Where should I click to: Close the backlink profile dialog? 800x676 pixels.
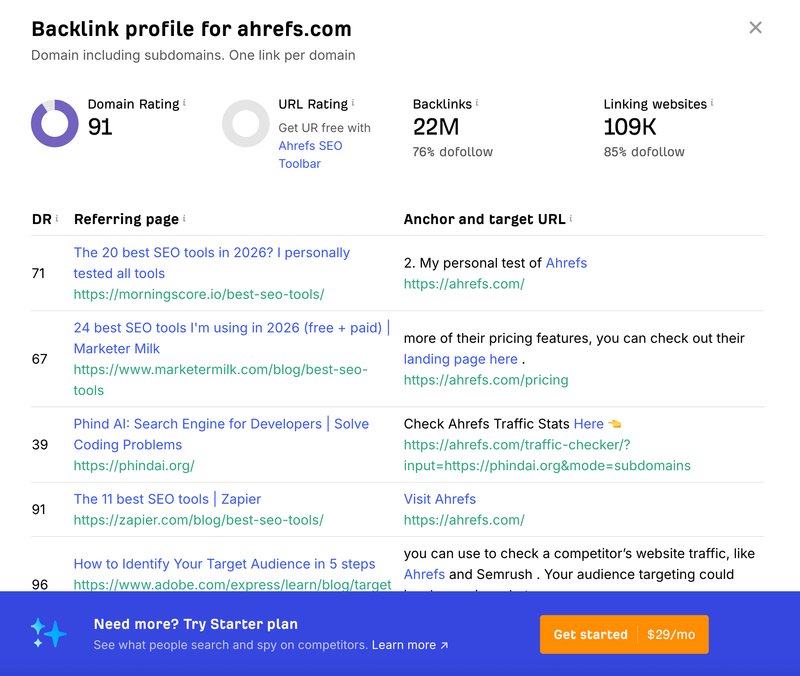coord(755,28)
